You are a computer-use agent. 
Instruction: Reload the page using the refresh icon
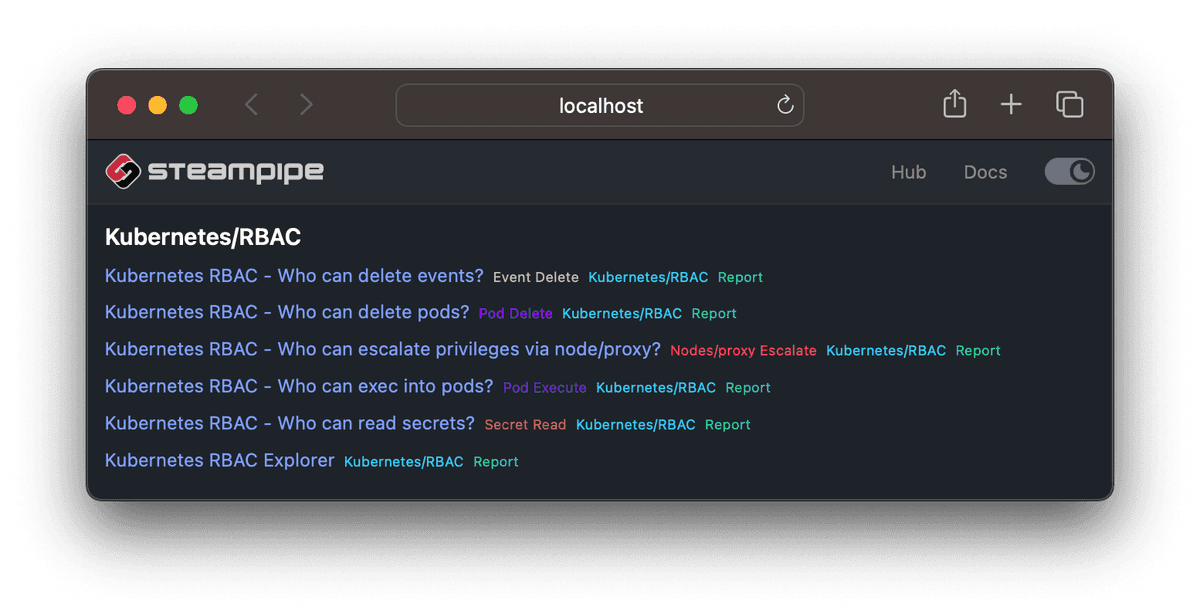[784, 105]
